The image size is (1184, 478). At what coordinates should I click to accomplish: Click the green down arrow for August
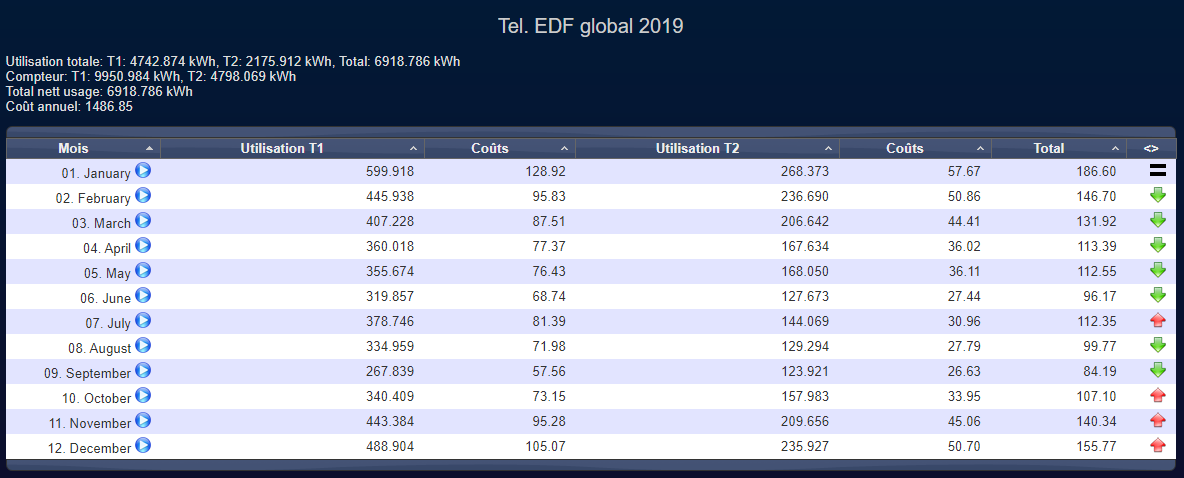pos(1158,345)
